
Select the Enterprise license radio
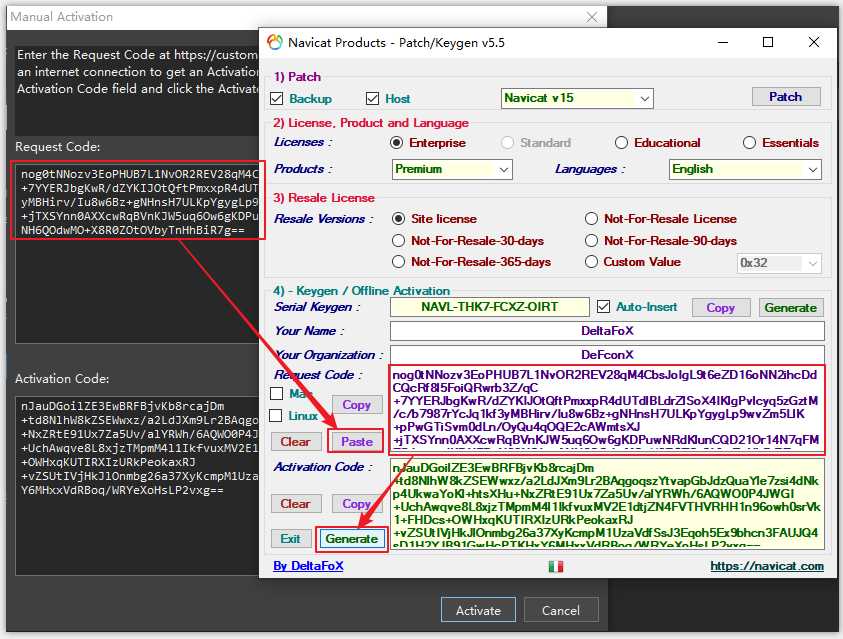coord(396,143)
